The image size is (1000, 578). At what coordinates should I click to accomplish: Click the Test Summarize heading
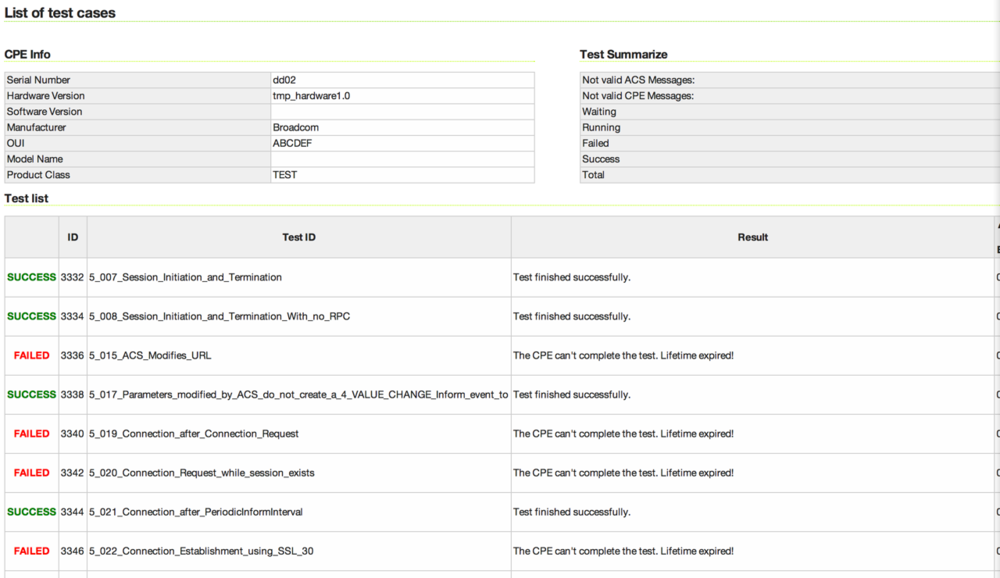623,54
